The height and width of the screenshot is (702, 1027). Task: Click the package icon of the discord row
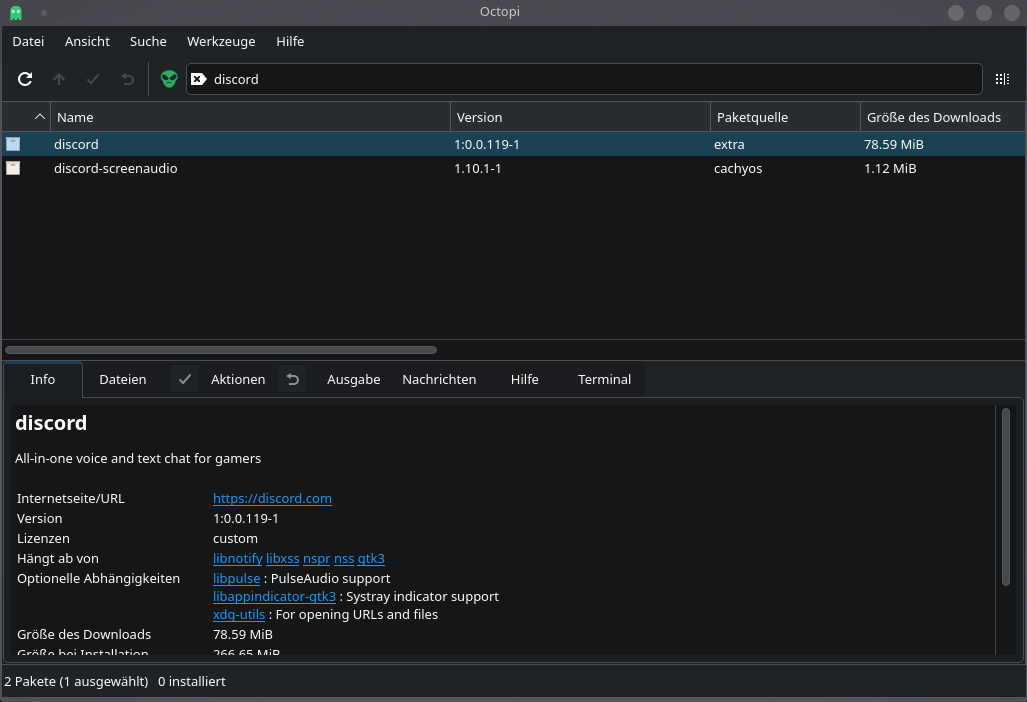[x=13, y=144]
